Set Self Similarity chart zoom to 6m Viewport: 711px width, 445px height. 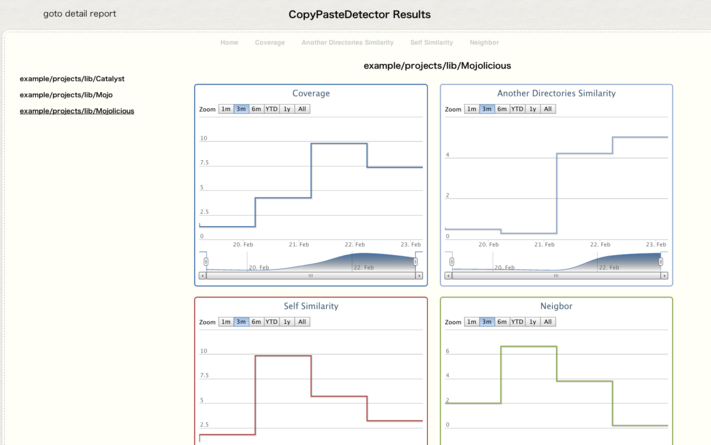pos(256,322)
